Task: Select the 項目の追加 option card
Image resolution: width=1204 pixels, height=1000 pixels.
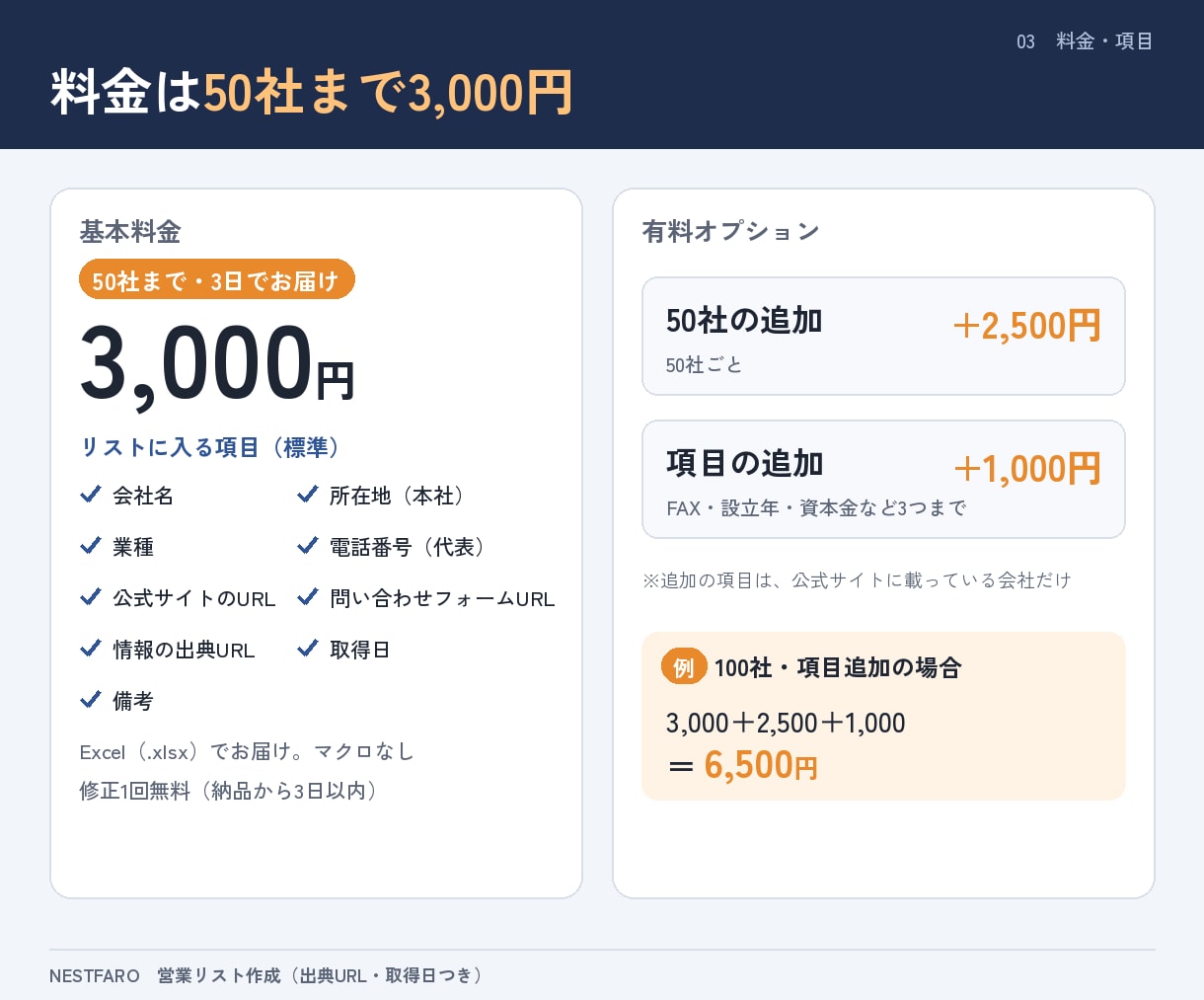Action: point(883,479)
